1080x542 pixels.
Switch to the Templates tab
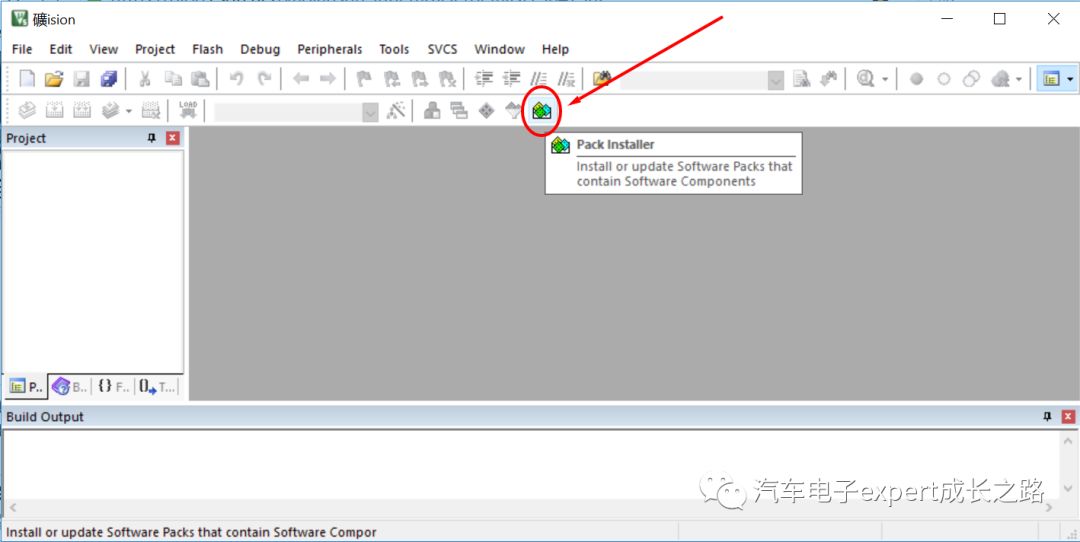click(x=156, y=387)
